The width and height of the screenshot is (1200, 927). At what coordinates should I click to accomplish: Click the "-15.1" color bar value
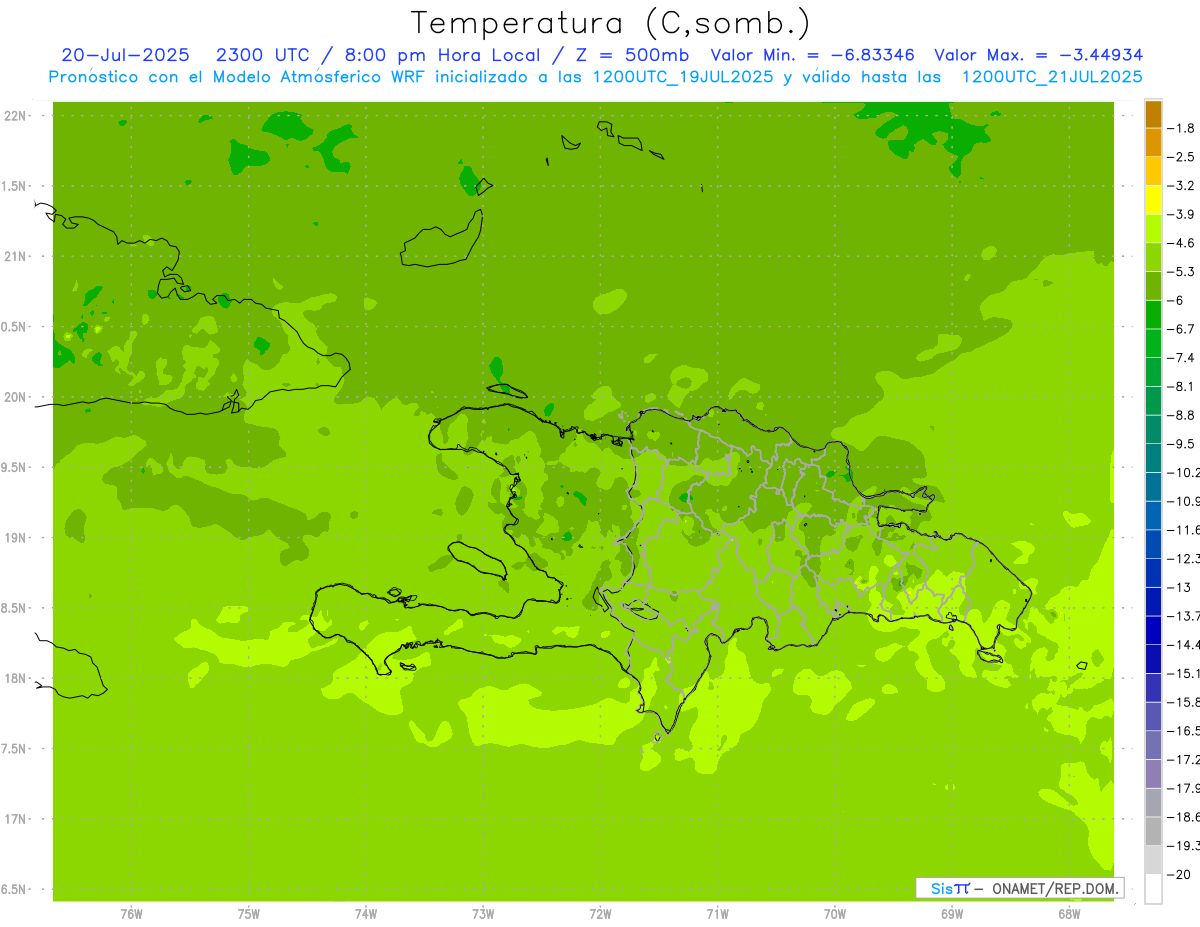1184,673
